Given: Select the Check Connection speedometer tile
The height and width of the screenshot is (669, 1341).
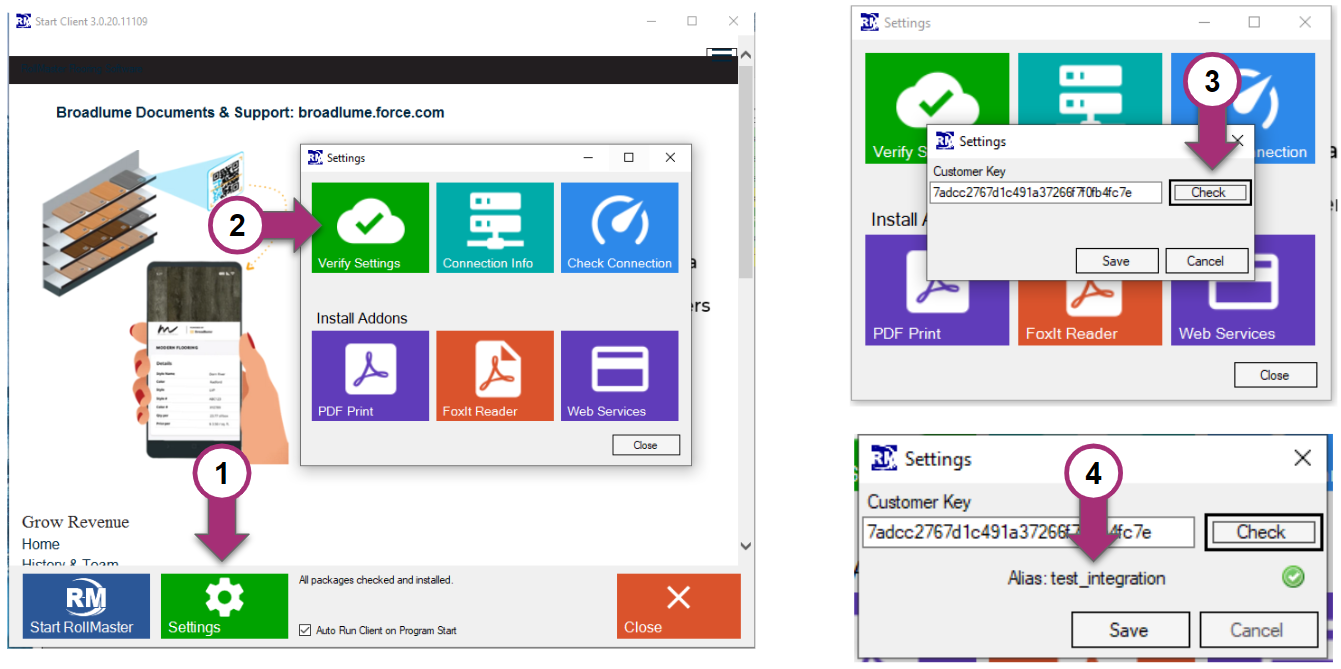Looking at the screenshot, I should 619,228.
